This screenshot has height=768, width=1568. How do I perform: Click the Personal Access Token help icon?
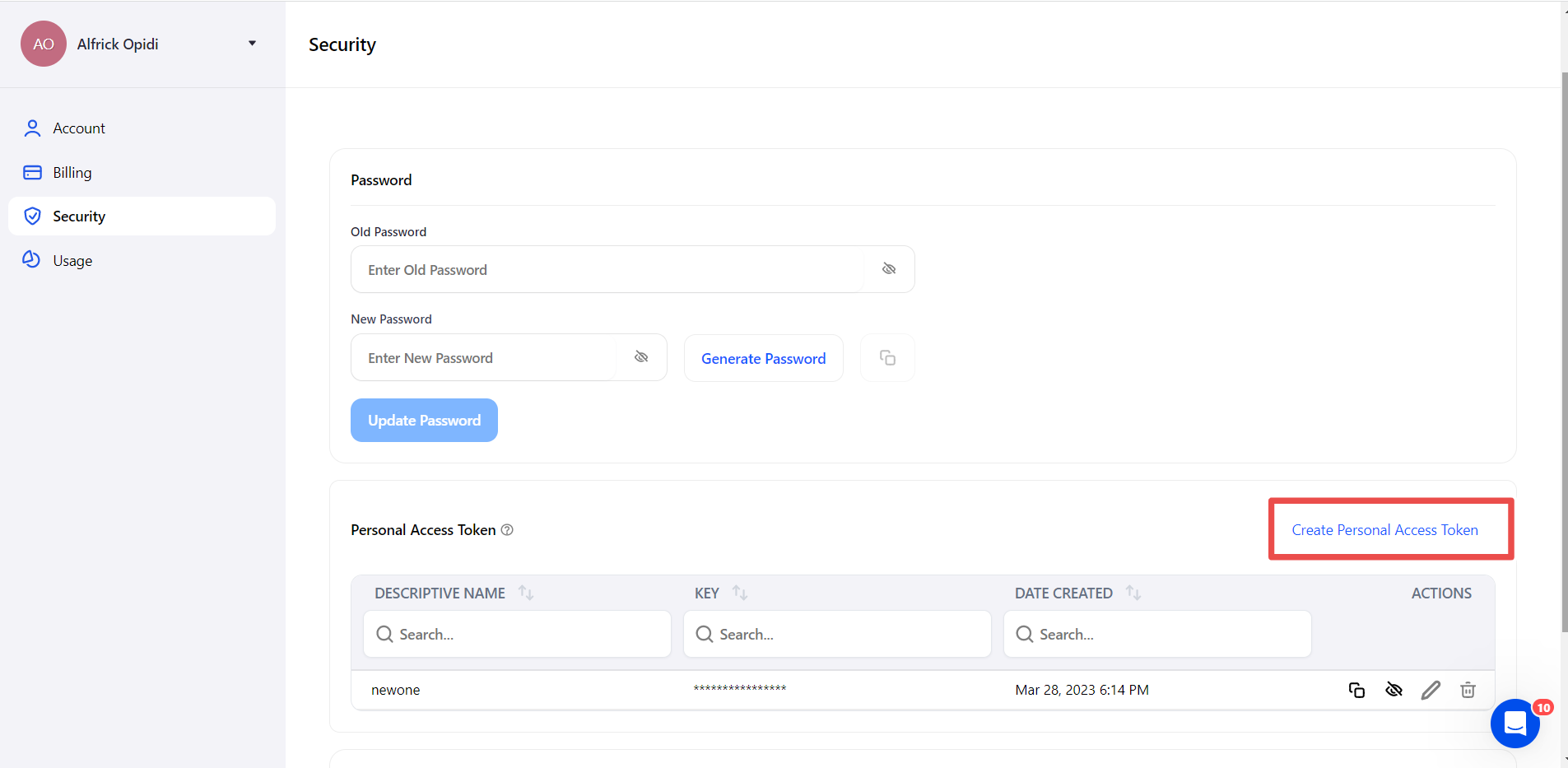pos(507,530)
